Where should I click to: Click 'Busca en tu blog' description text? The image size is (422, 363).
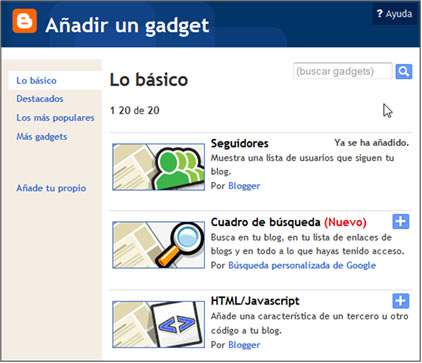[307, 244]
